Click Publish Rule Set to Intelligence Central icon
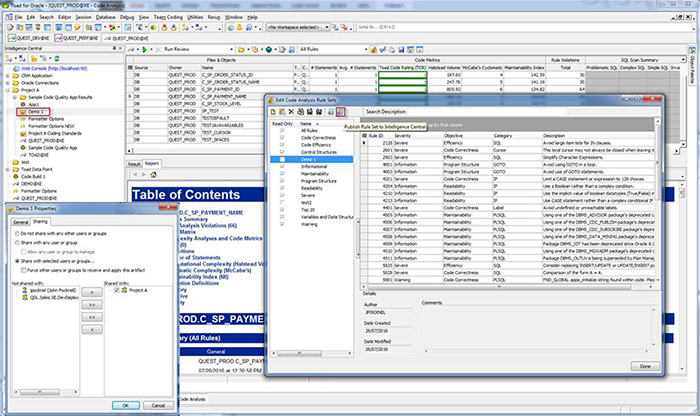Image resolution: width=700 pixels, height=416 pixels. 341,112
